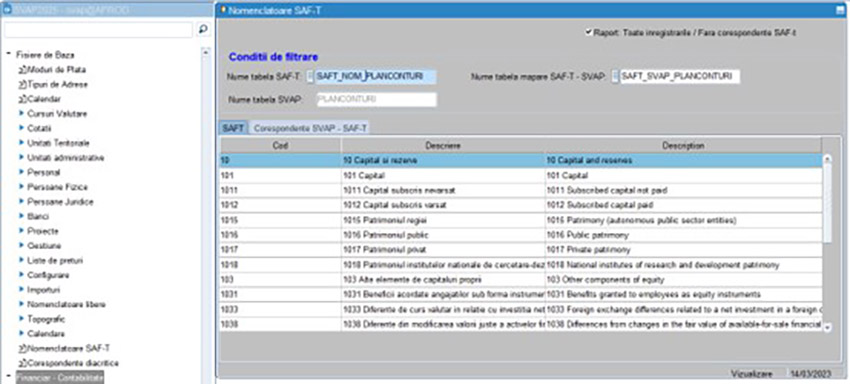Expand the Cursuri Valutare node

(22, 114)
